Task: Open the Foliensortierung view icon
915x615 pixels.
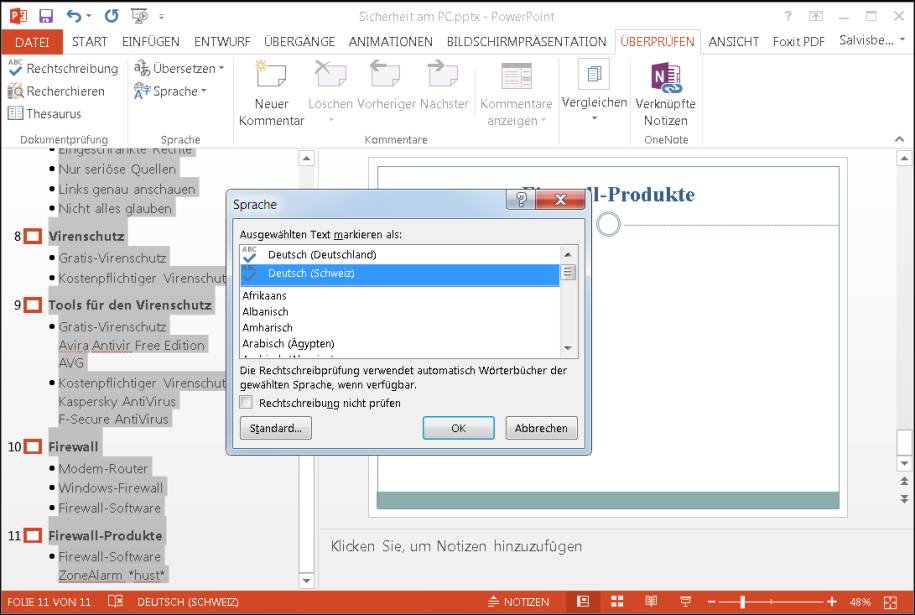Action: (x=617, y=601)
